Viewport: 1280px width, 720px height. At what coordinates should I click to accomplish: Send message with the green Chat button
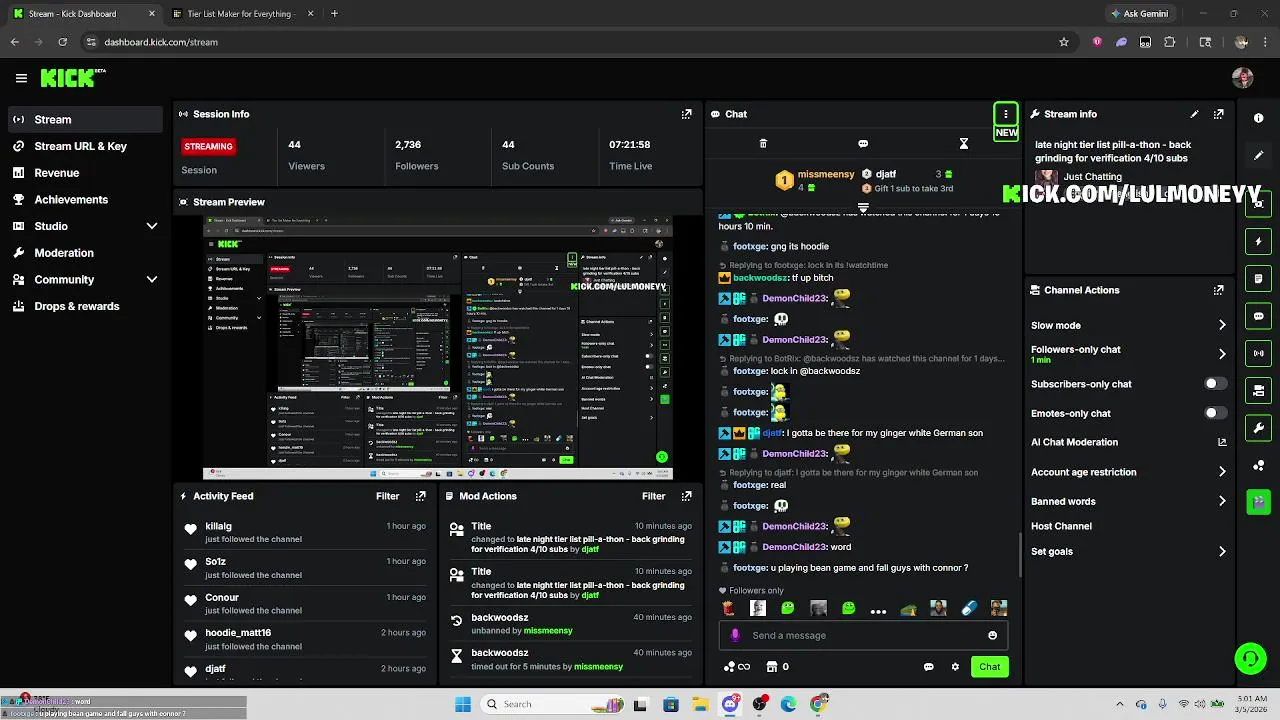(x=989, y=667)
